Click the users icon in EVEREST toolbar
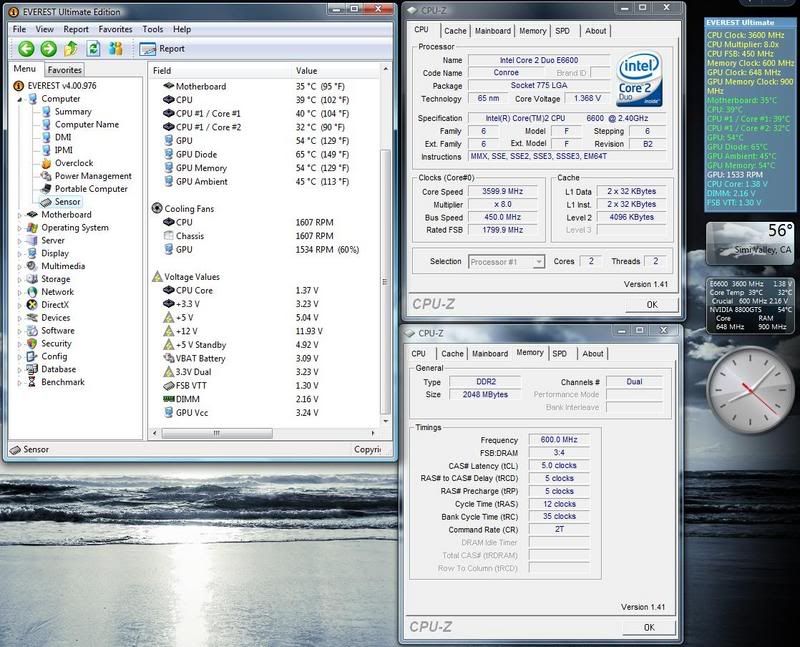 click(x=116, y=49)
